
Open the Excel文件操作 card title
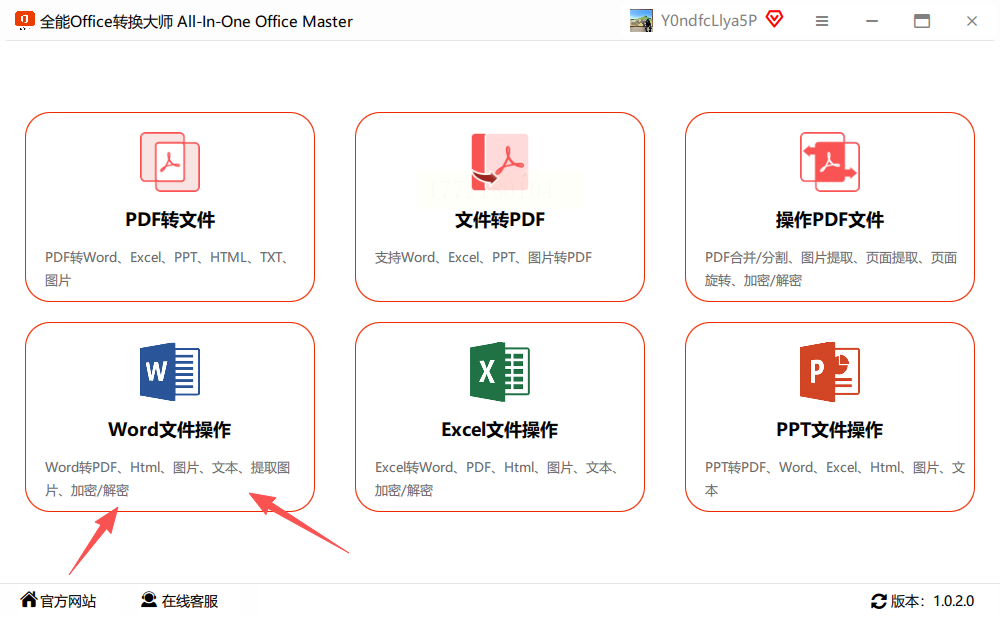click(499, 430)
